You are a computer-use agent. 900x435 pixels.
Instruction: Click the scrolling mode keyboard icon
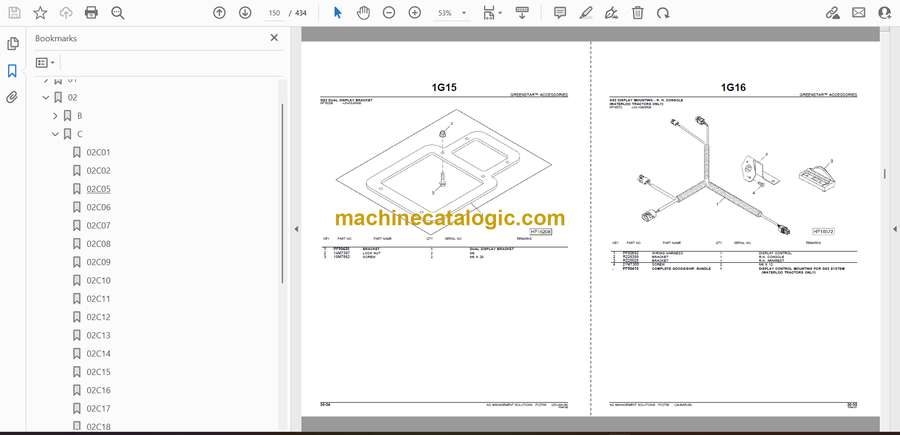point(522,13)
